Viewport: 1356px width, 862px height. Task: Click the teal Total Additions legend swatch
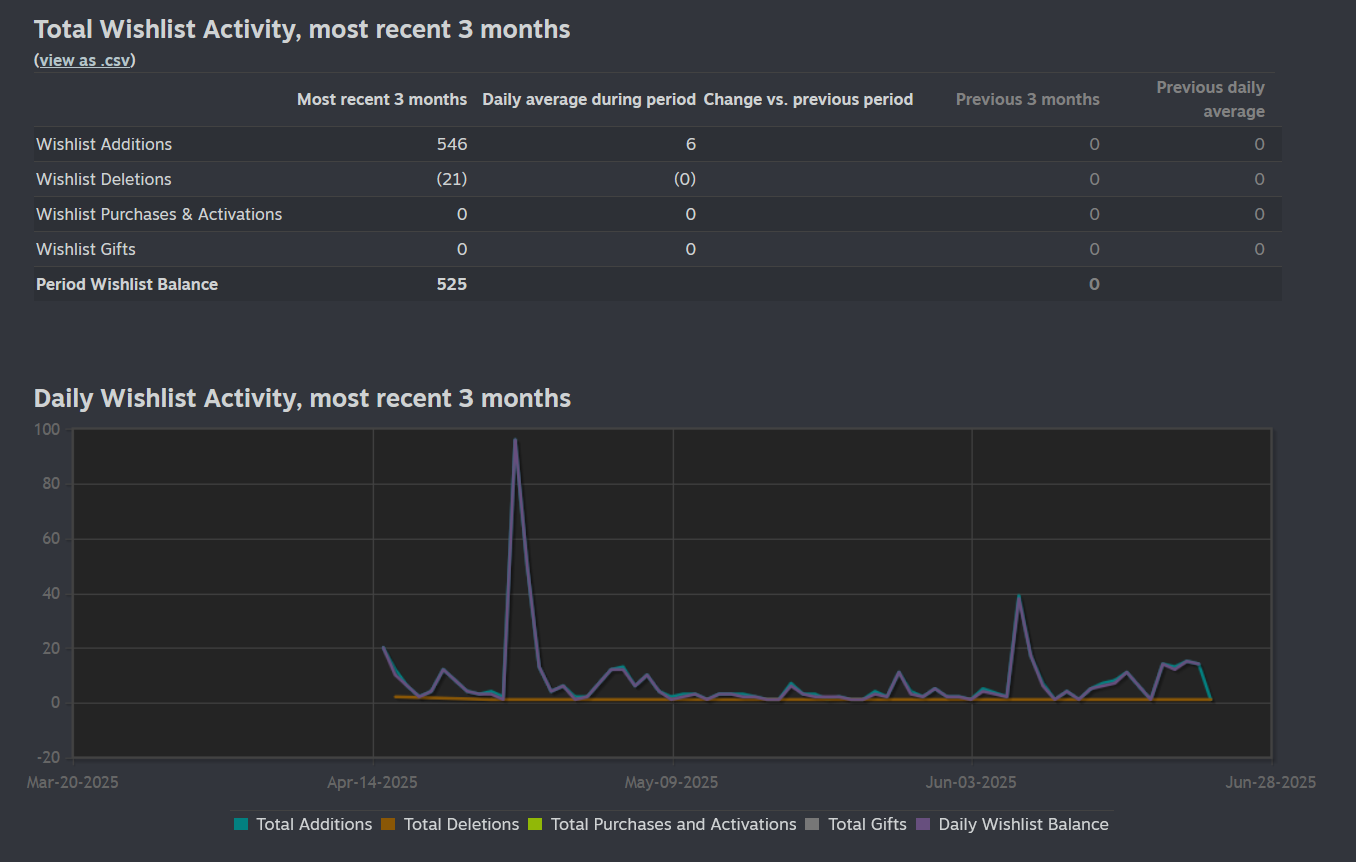tap(241, 825)
